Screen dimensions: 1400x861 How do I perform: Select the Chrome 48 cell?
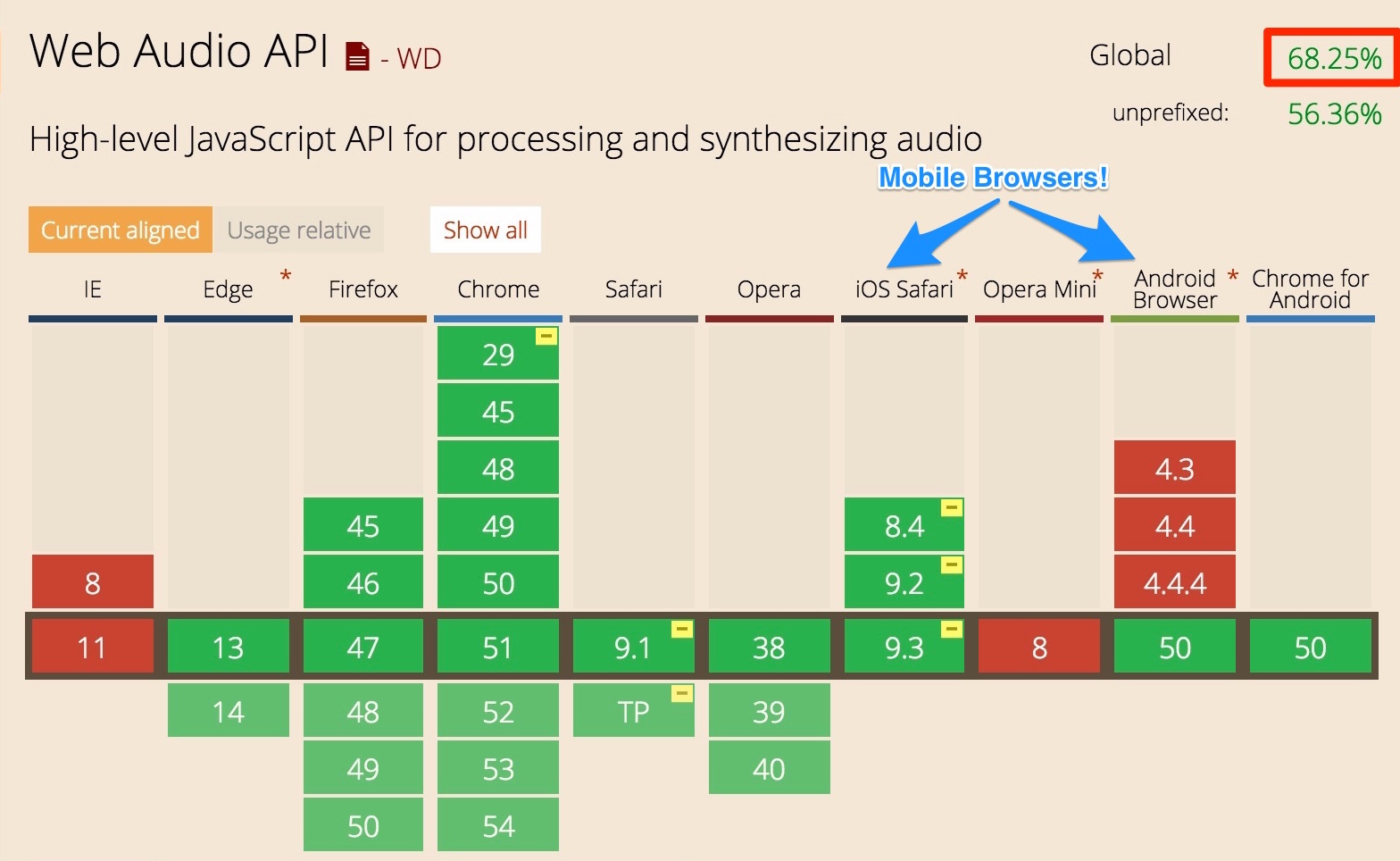pos(498,467)
